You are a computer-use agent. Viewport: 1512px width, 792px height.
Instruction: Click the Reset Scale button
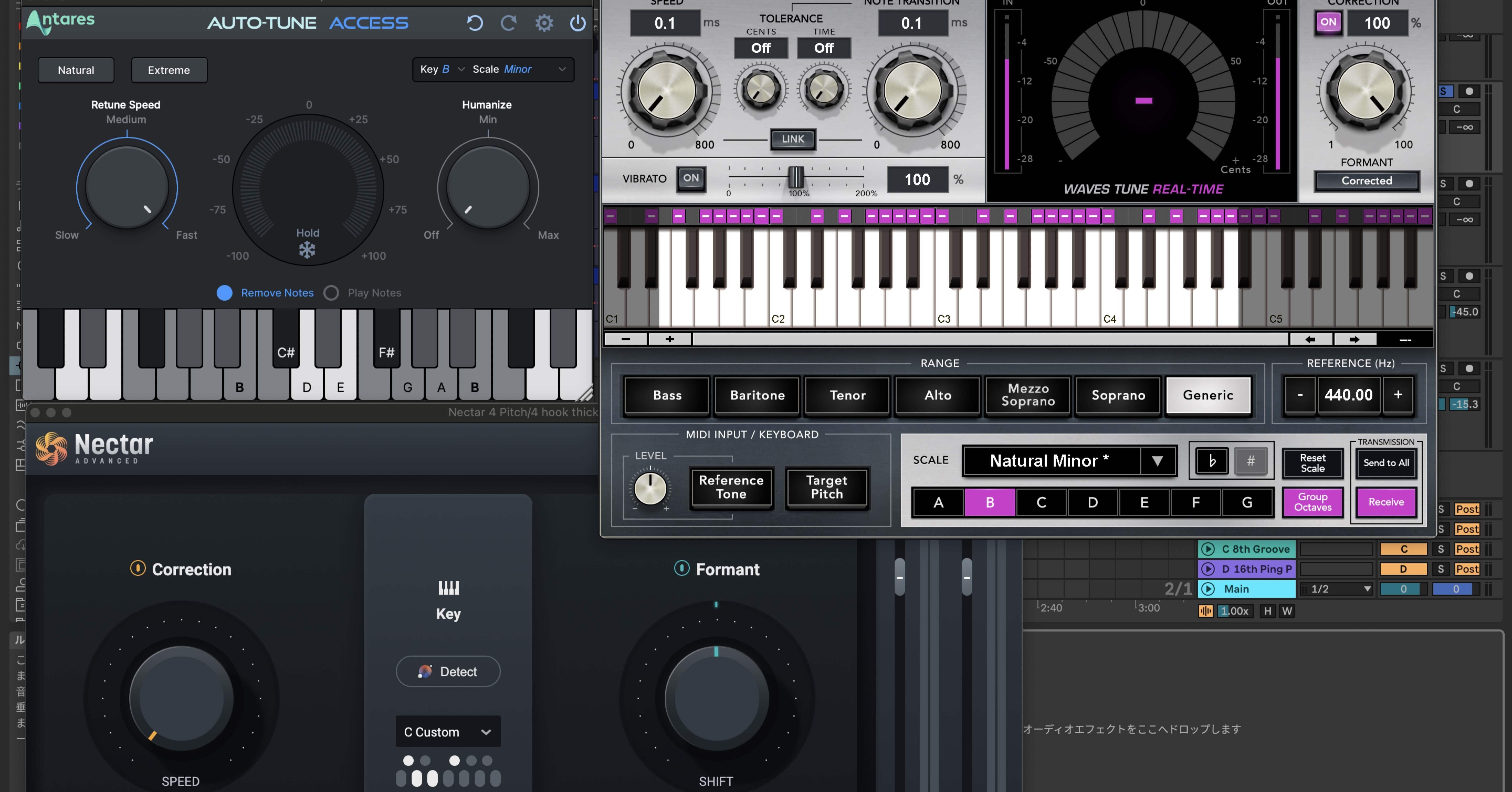(1312, 463)
